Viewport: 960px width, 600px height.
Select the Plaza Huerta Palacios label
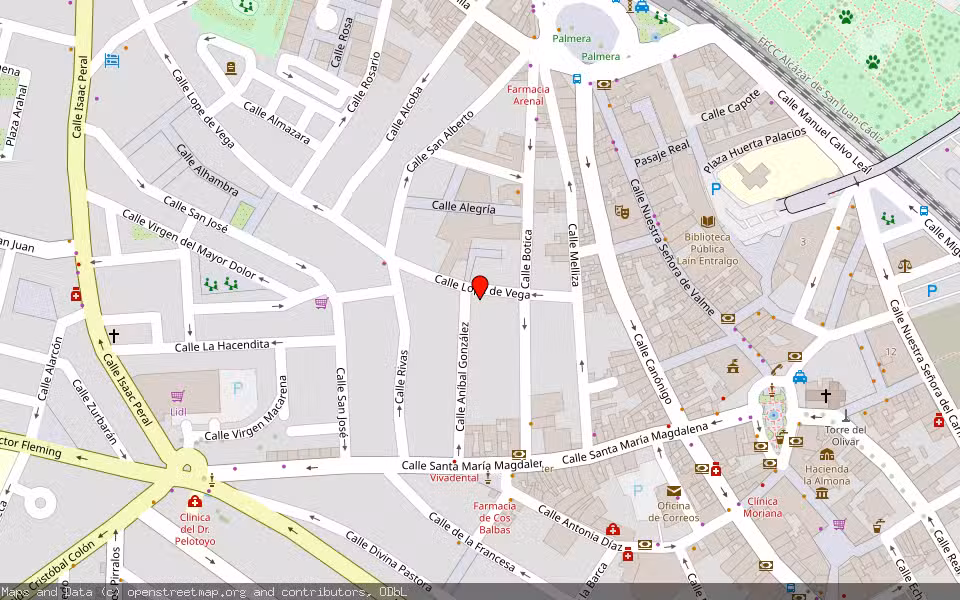click(x=755, y=150)
